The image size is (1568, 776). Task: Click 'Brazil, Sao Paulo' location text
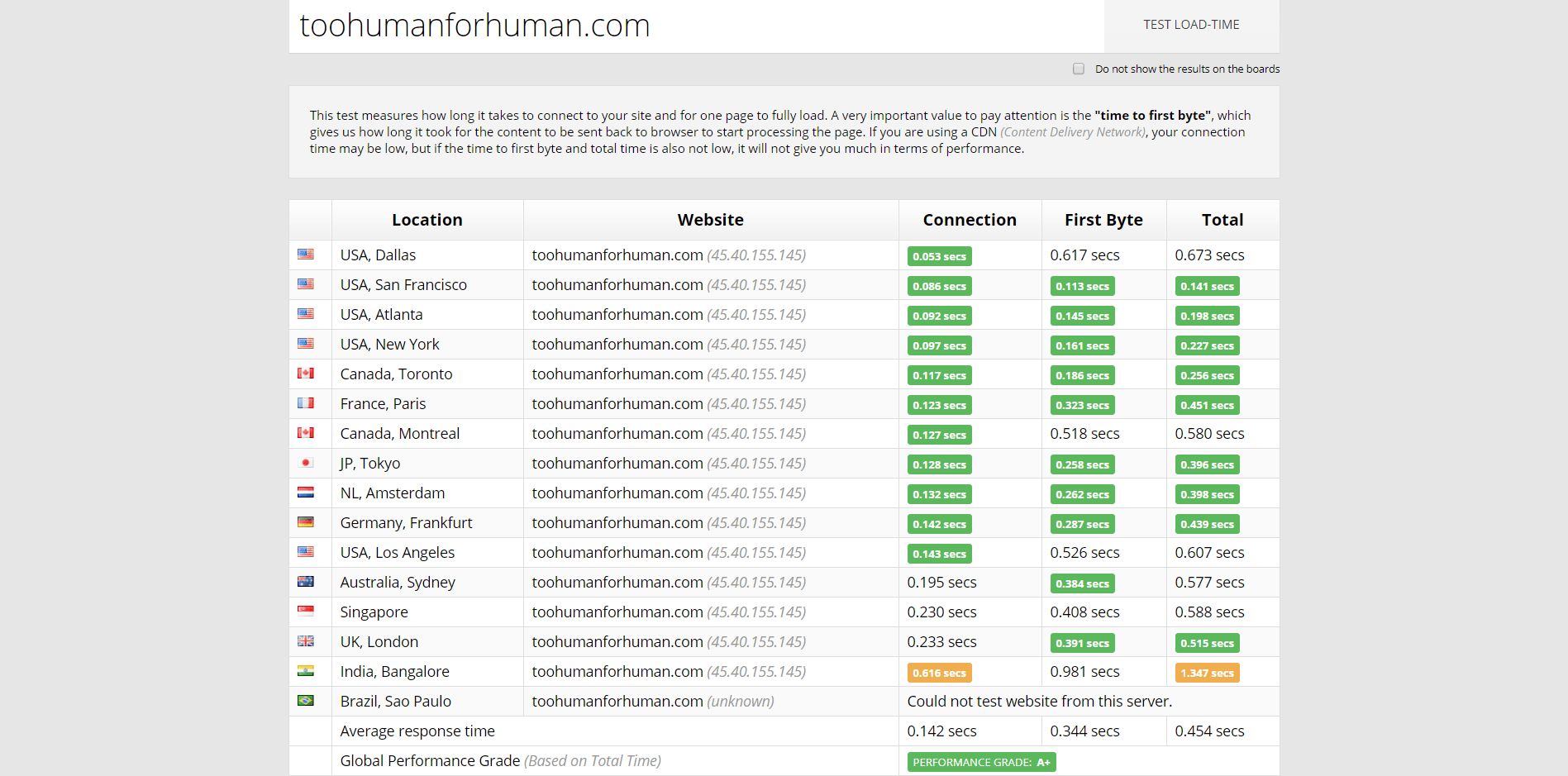pyautogui.click(x=396, y=702)
